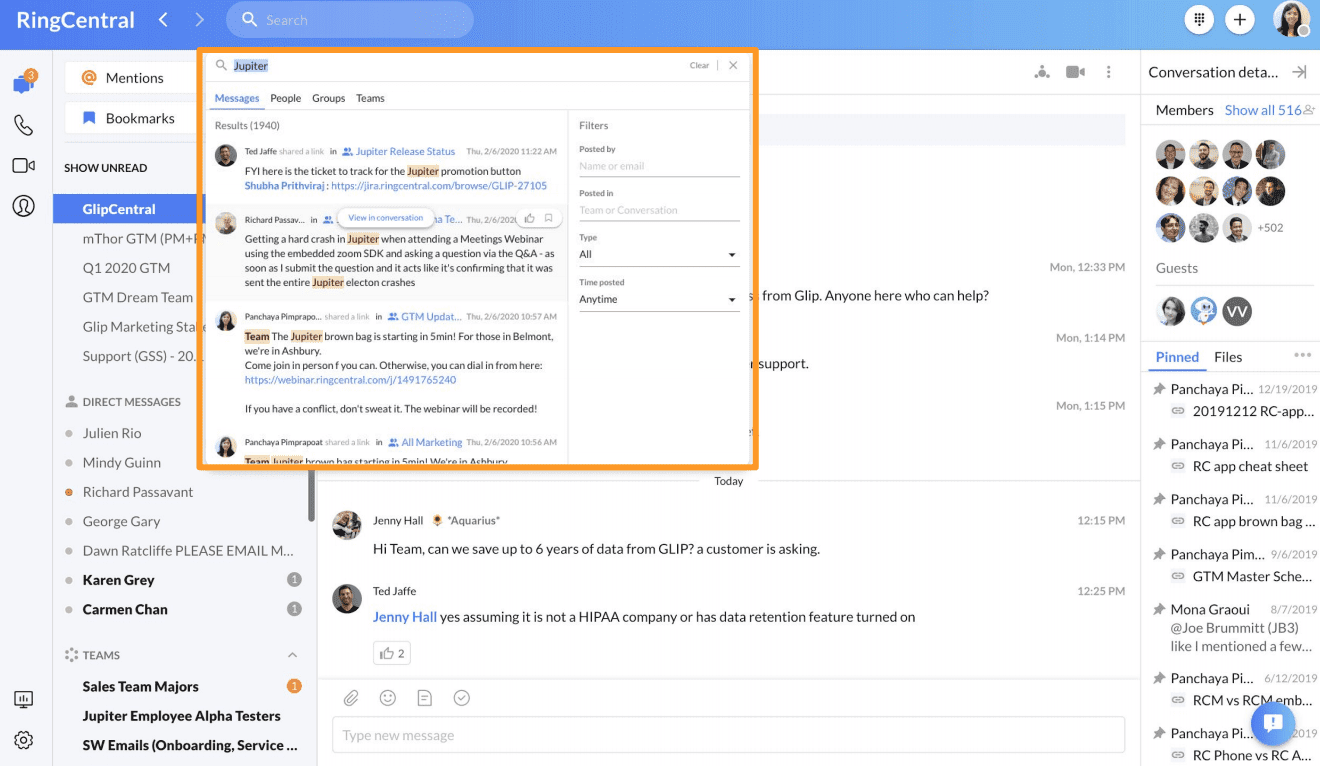Click Jenny Hall mention in Ted's reply
1320x766 pixels.
pos(405,617)
